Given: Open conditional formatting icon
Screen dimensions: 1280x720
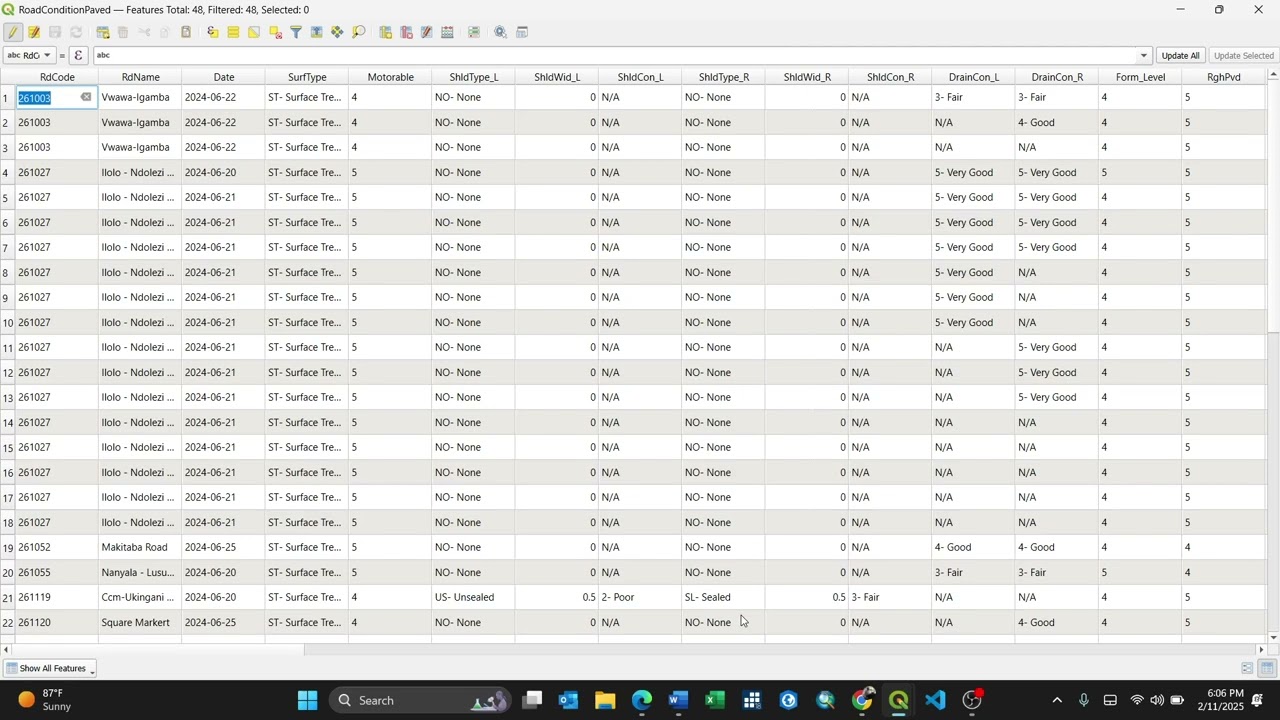Looking at the screenshot, I should (x=474, y=32).
